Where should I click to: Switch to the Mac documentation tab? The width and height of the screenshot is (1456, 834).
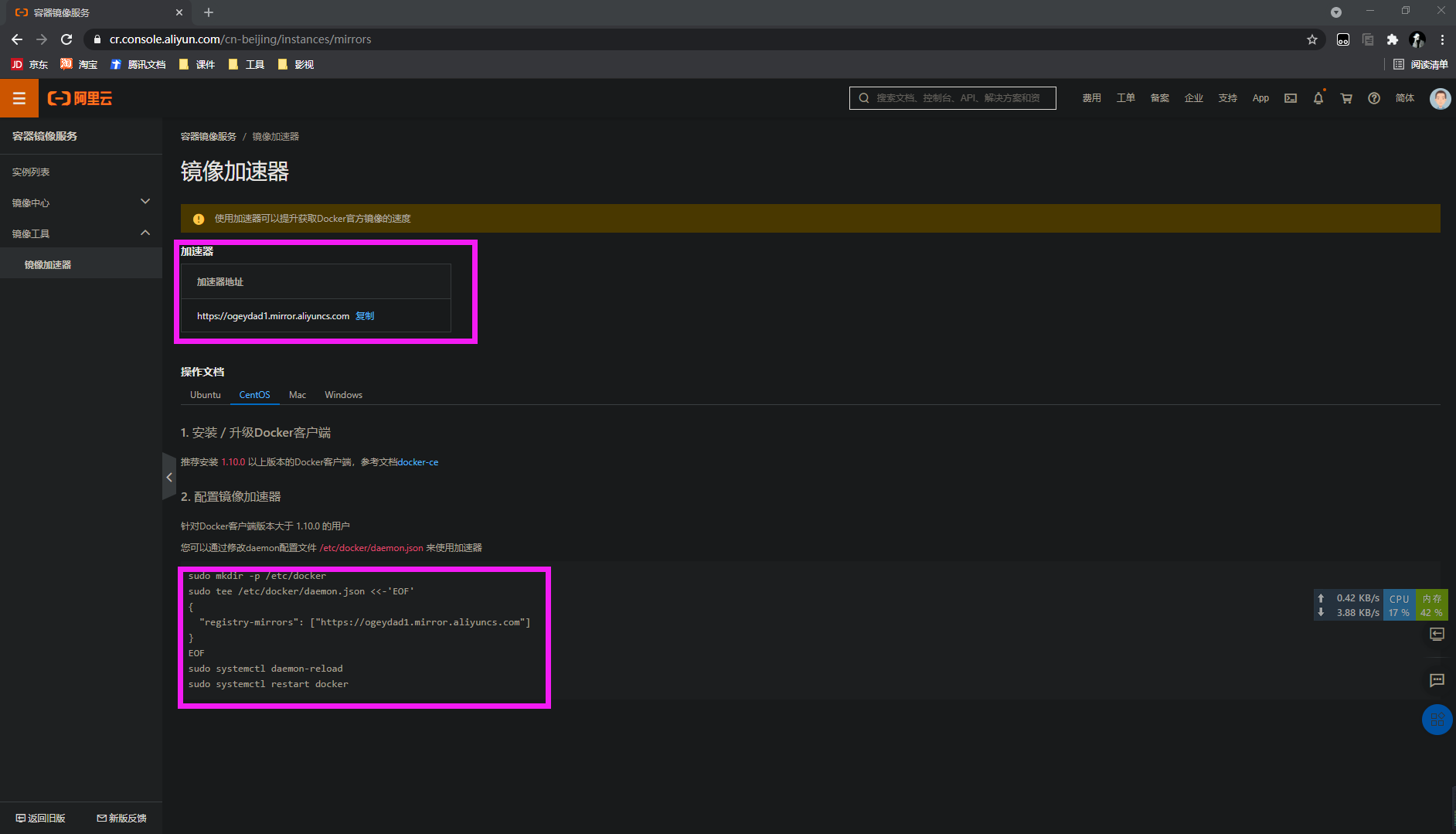[x=298, y=395]
